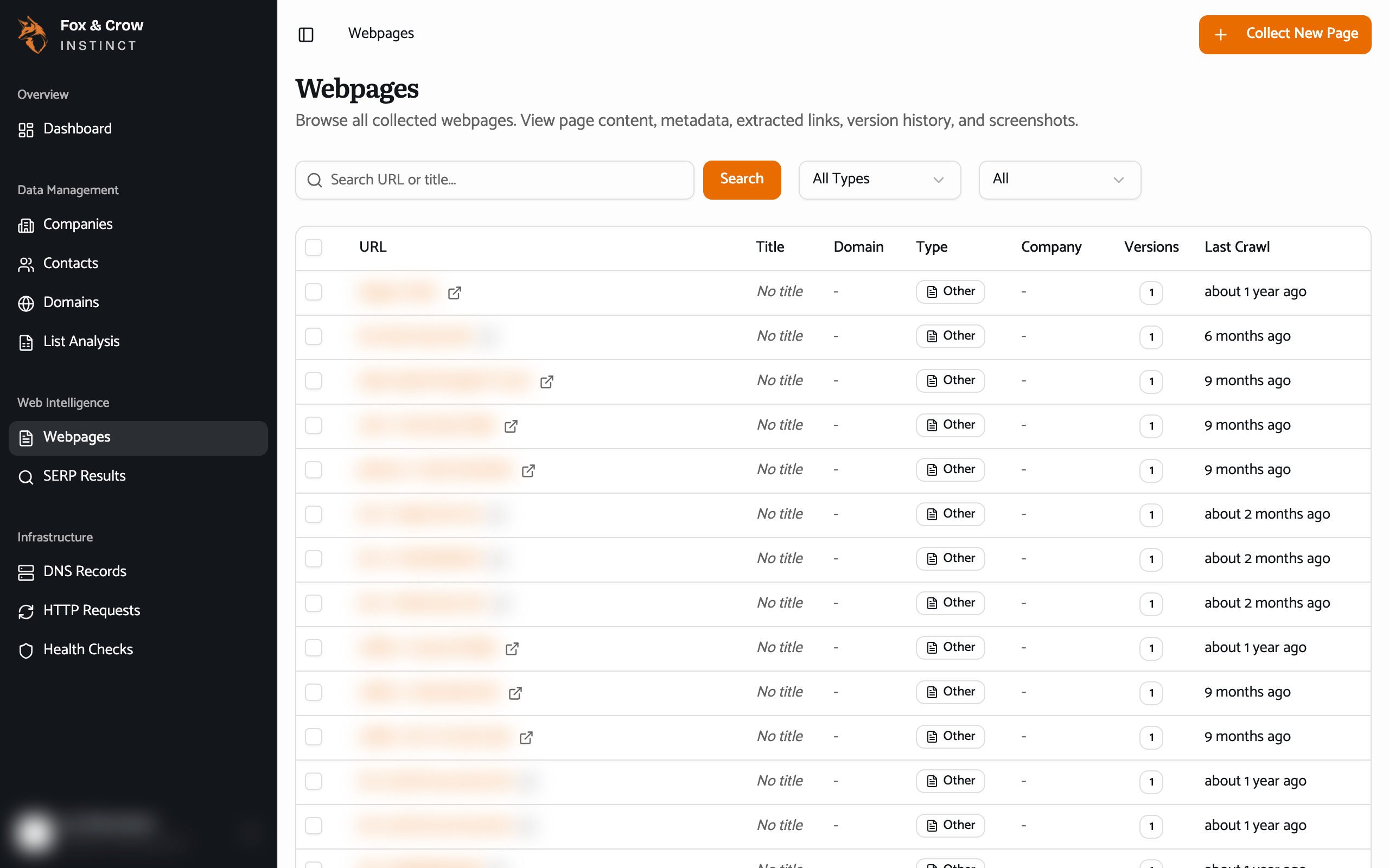This screenshot has width=1389, height=868.
Task: Click the Type column header
Action: click(x=932, y=247)
